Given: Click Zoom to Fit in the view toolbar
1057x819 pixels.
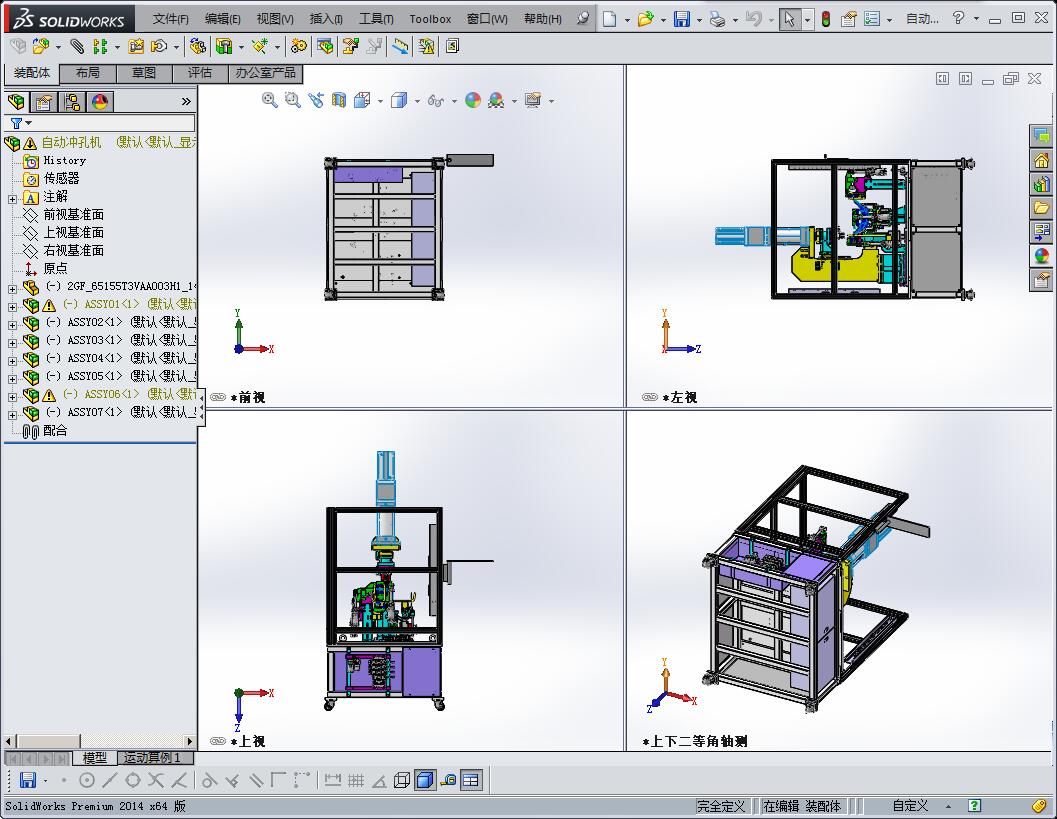Looking at the screenshot, I should click(270, 100).
